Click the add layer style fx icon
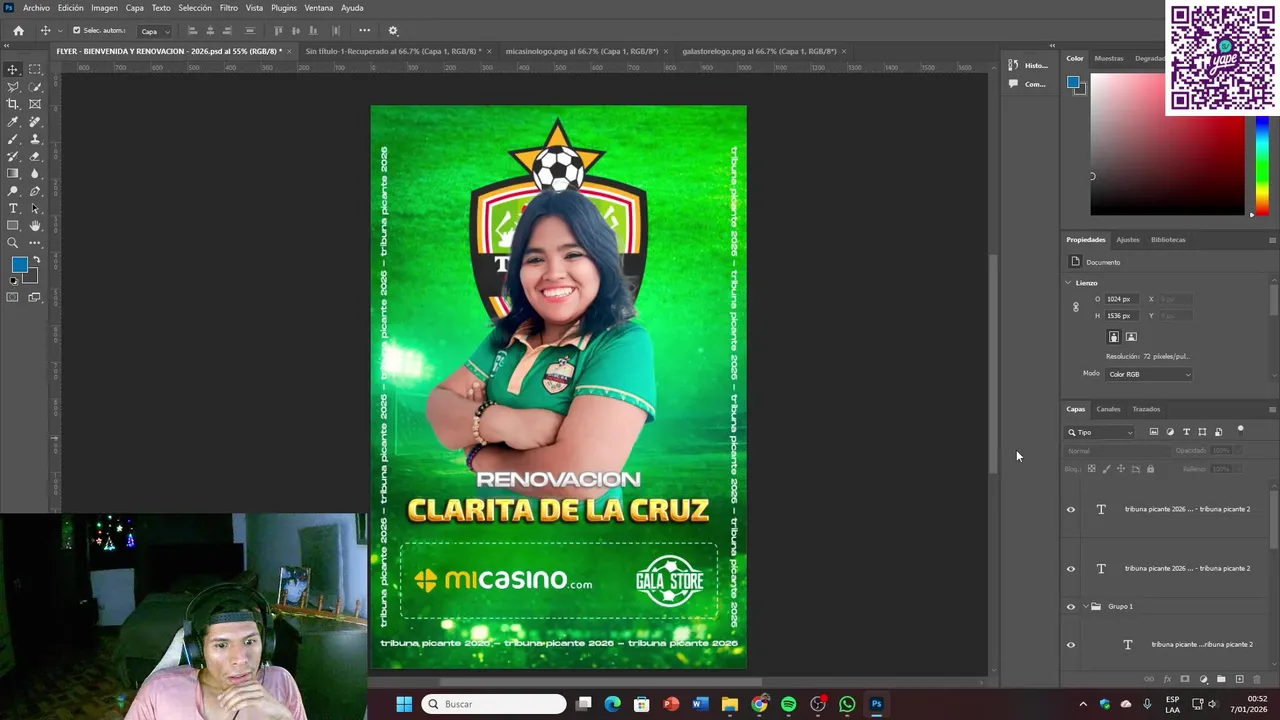The height and width of the screenshot is (720, 1280). point(1167,679)
